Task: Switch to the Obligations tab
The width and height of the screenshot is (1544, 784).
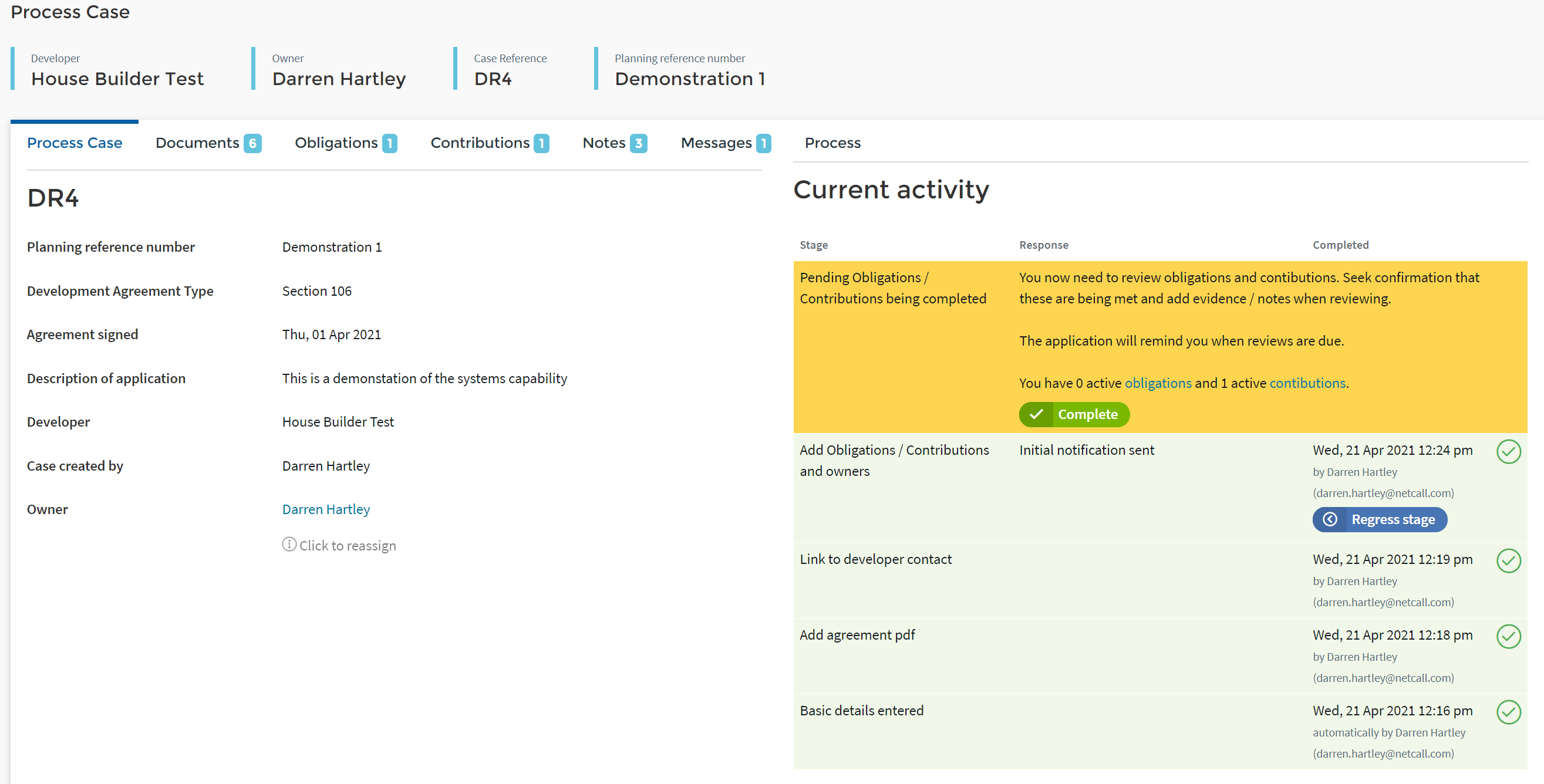Action: pyautogui.click(x=336, y=143)
